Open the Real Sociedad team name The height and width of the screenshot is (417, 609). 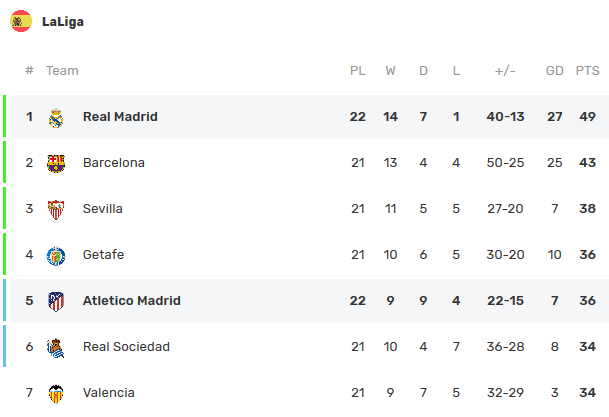tap(126, 346)
